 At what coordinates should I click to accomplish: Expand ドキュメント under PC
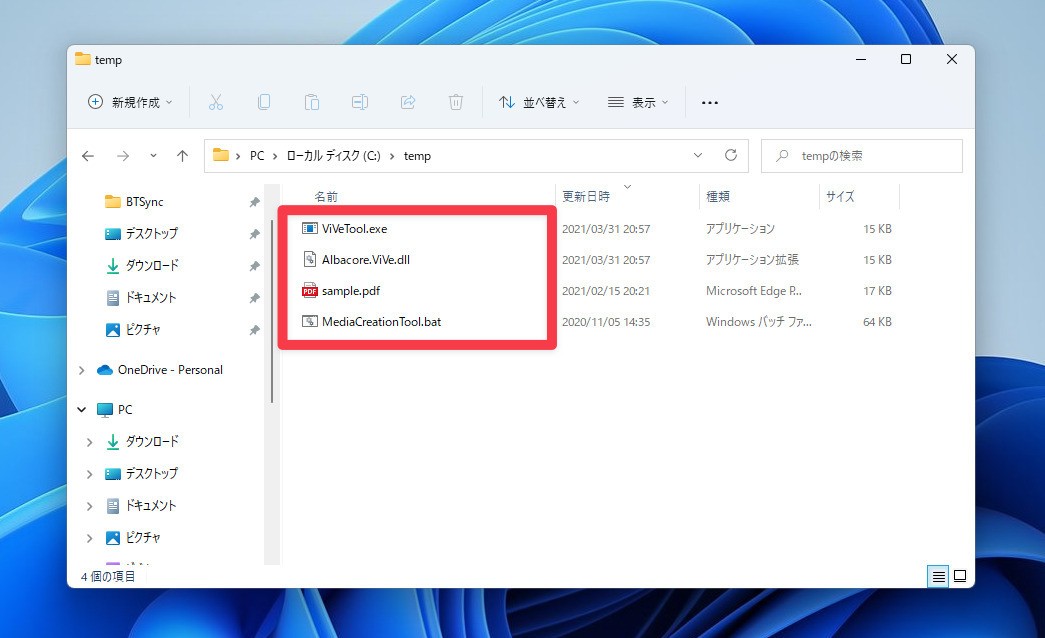89,506
